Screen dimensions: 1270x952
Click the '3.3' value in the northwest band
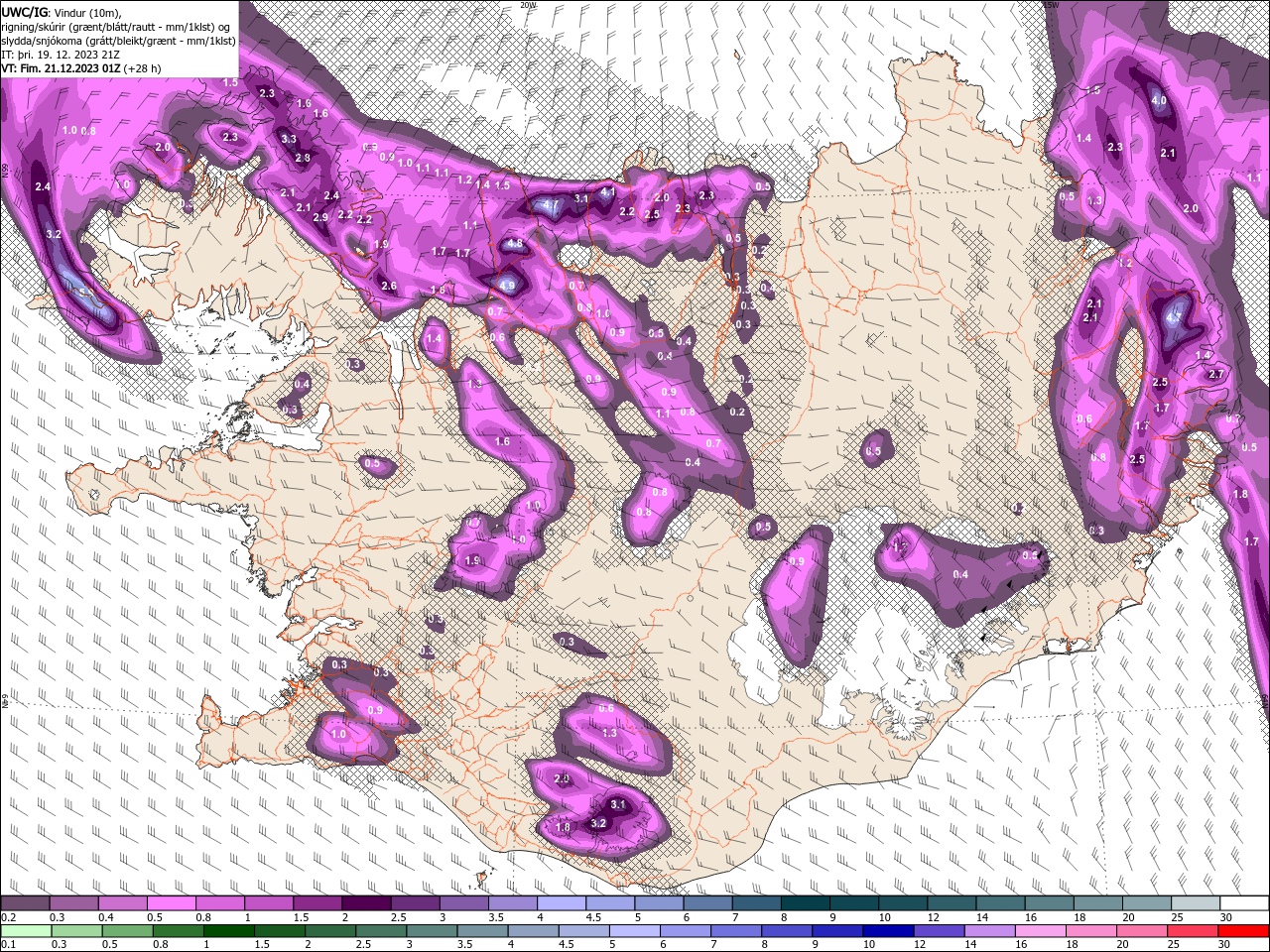click(289, 139)
